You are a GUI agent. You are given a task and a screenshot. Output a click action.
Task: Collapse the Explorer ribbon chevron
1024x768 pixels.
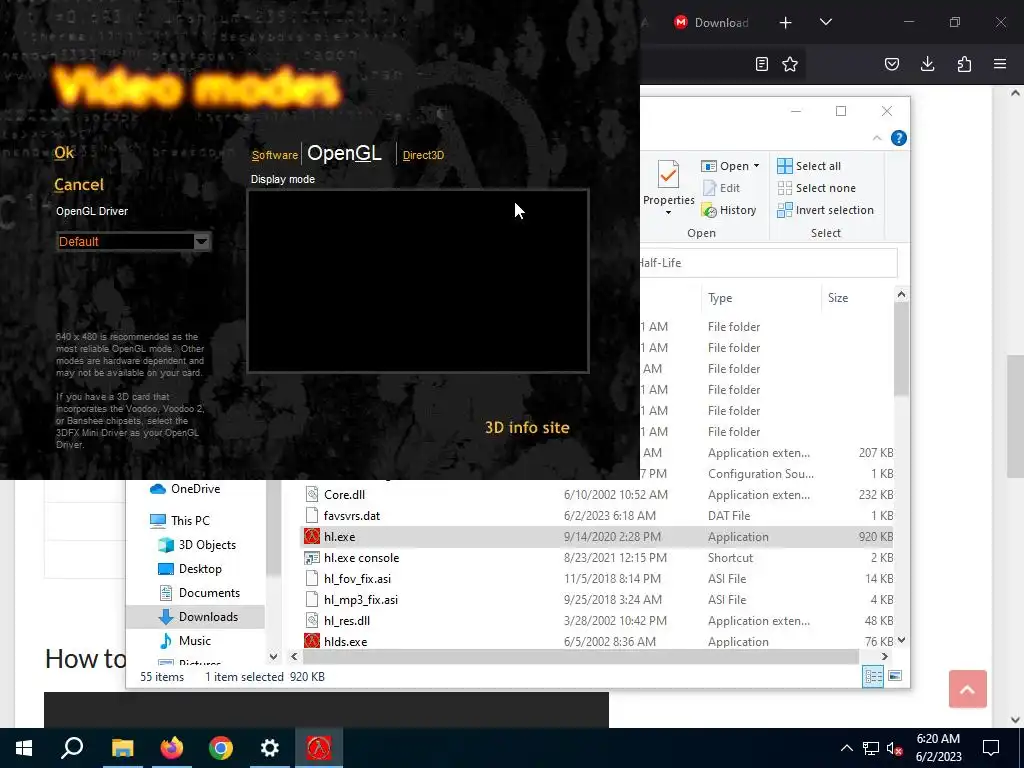tap(876, 138)
